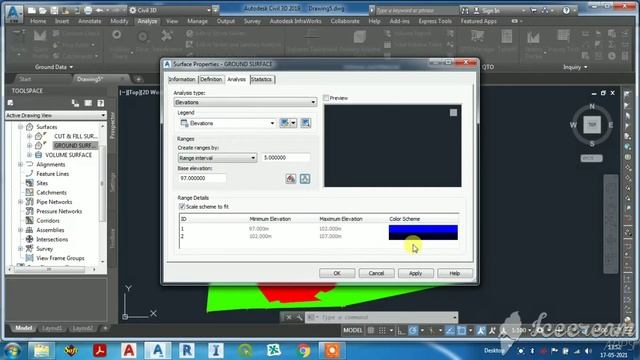Click the Catchments icon in tree
Screen dimensions: 640x360
[x=29, y=193]
